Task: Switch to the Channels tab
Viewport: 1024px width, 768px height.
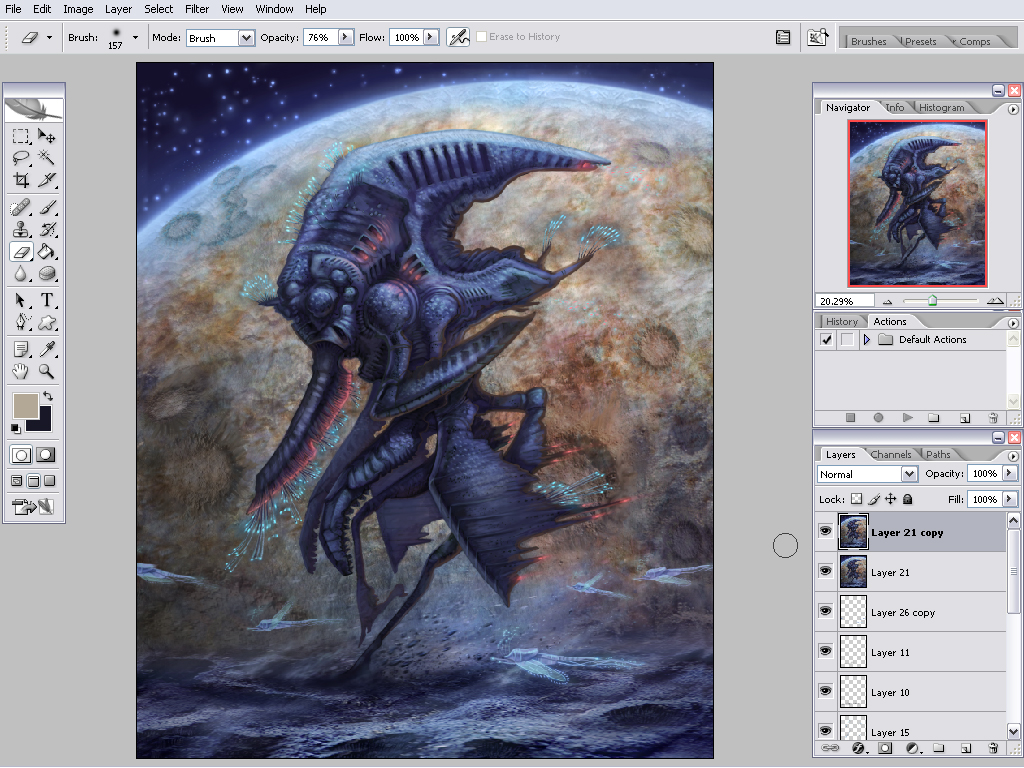Action: pyautogui.click(x=891, y=455)
